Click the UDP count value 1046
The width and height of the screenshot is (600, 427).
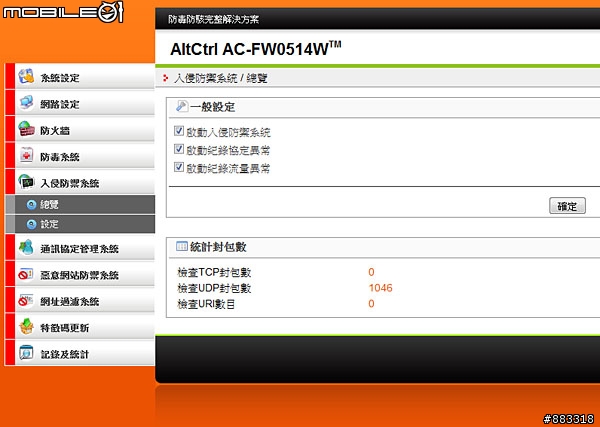pos(380,288)
